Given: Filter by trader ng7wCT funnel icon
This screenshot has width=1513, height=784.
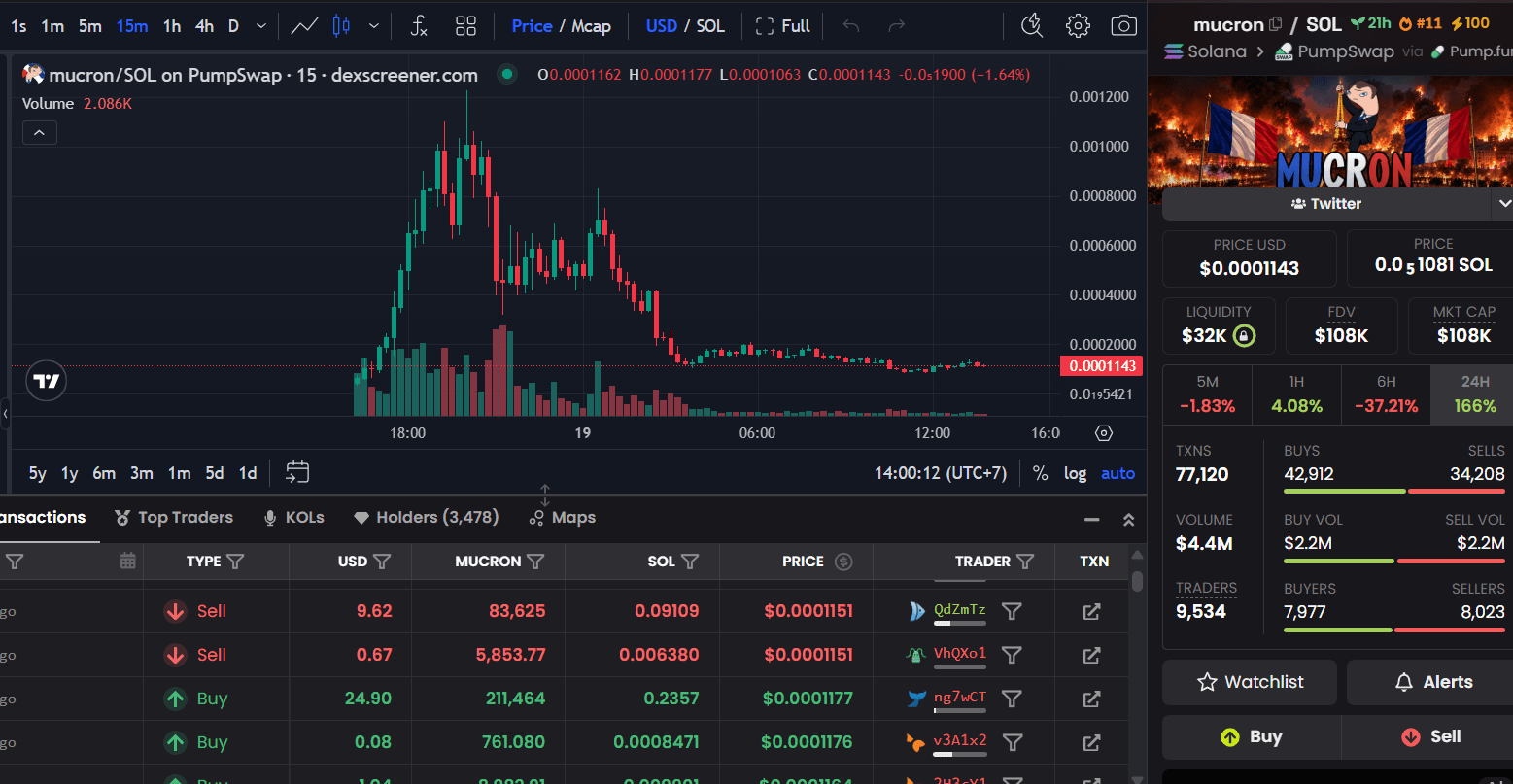Looking at the screenshot, I should [1012, 699].
